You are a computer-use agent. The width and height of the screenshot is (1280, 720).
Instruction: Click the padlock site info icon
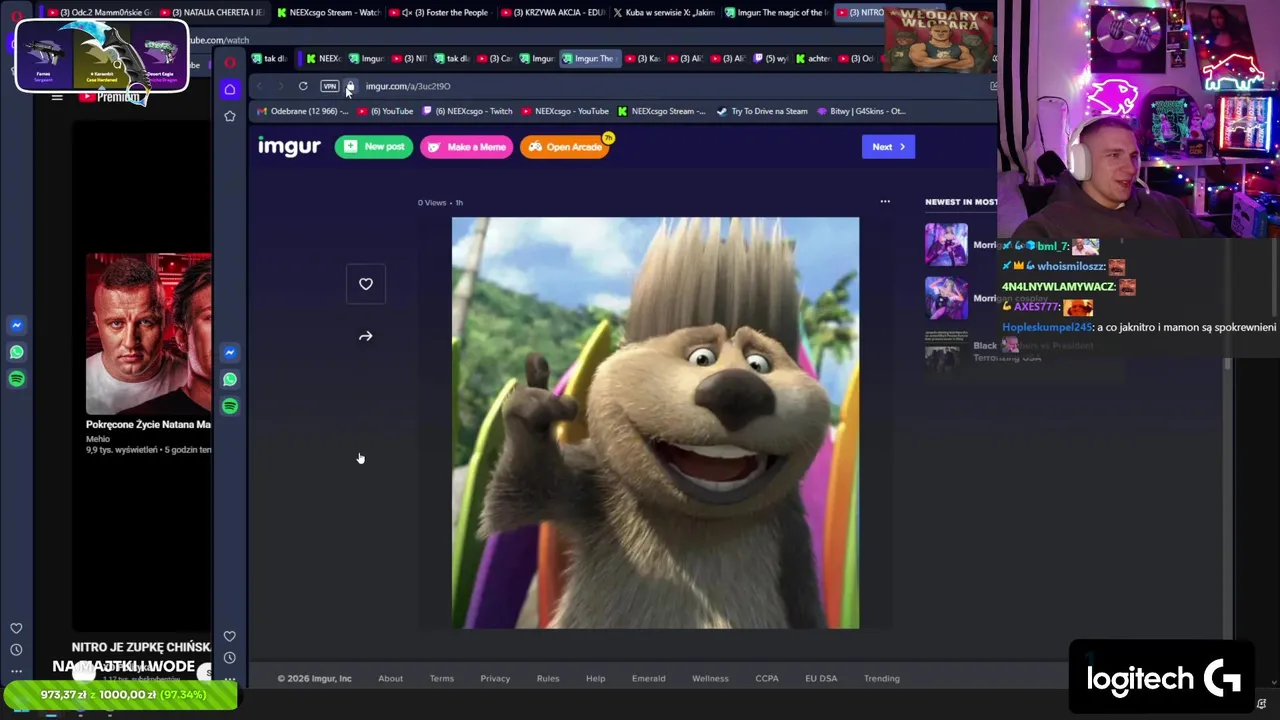click(350, 86)
